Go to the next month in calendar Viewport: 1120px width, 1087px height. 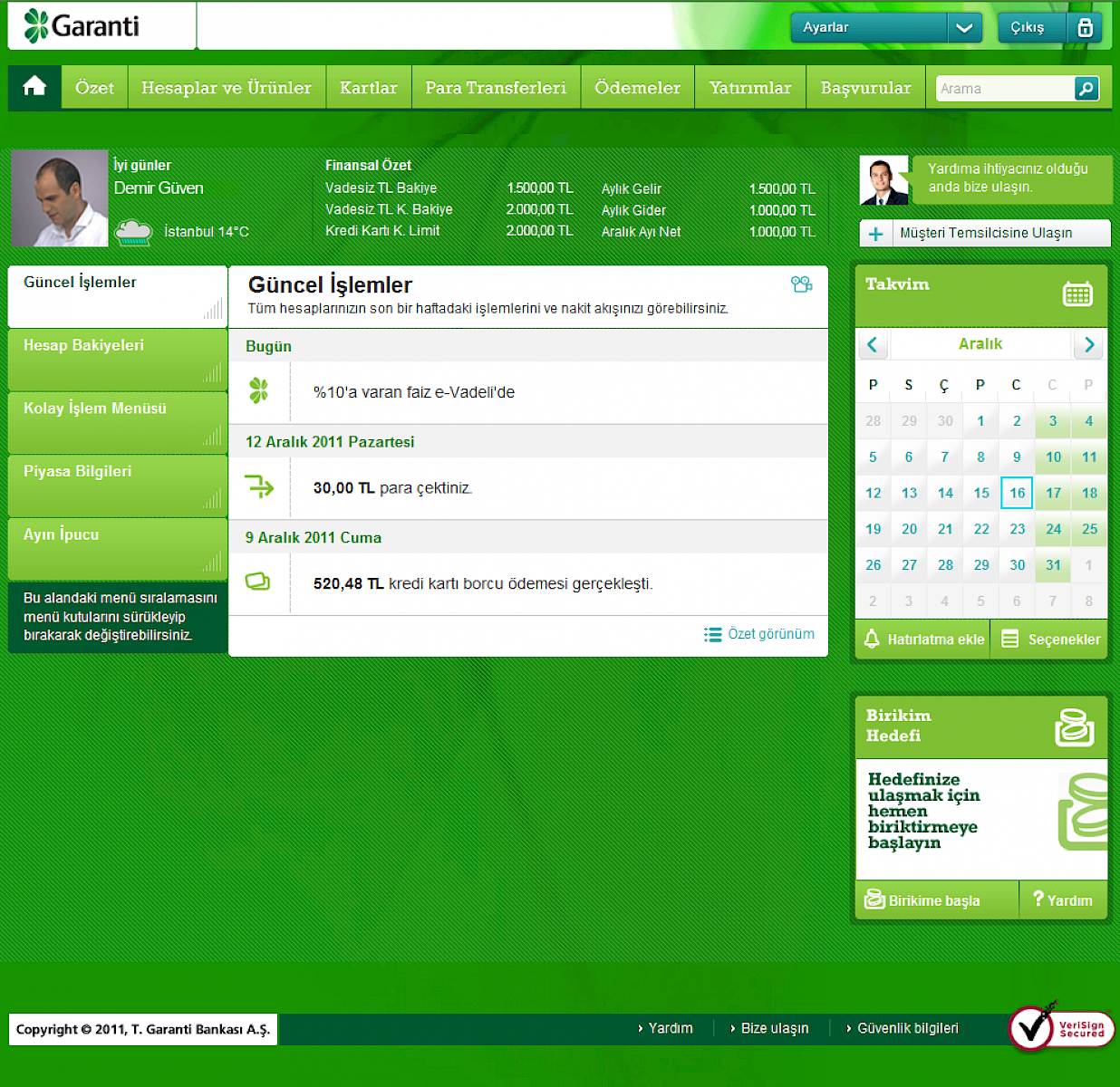coord(1089,344)
